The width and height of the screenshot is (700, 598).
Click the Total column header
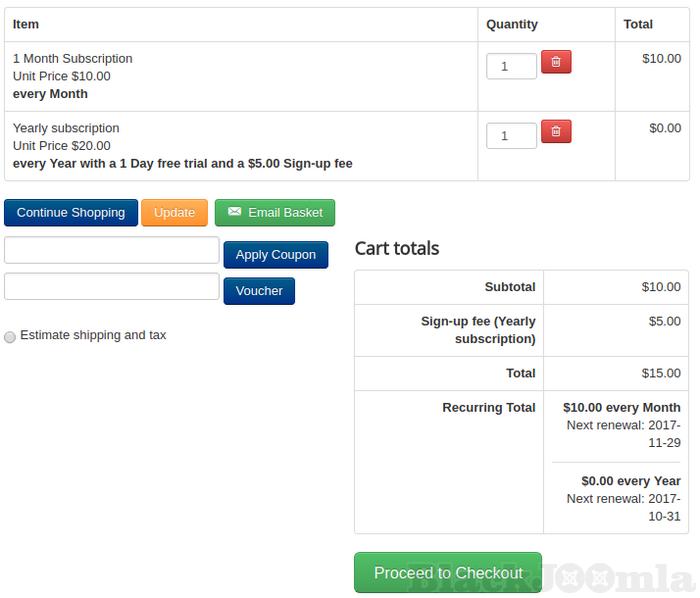click(x=638, y=24)
